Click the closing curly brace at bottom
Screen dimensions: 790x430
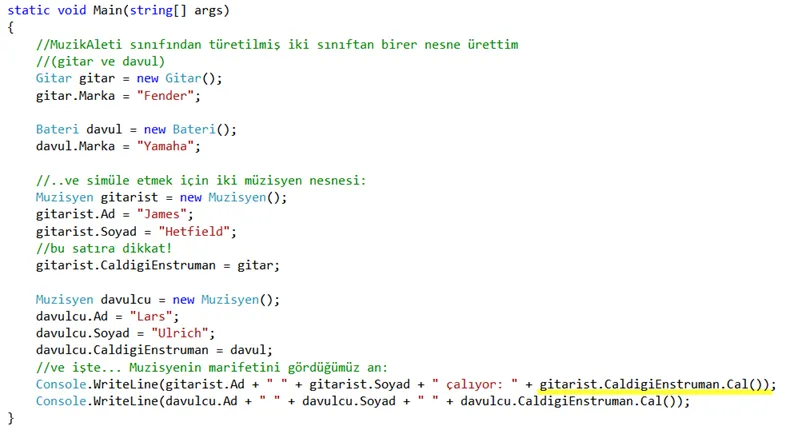(11, 418)
